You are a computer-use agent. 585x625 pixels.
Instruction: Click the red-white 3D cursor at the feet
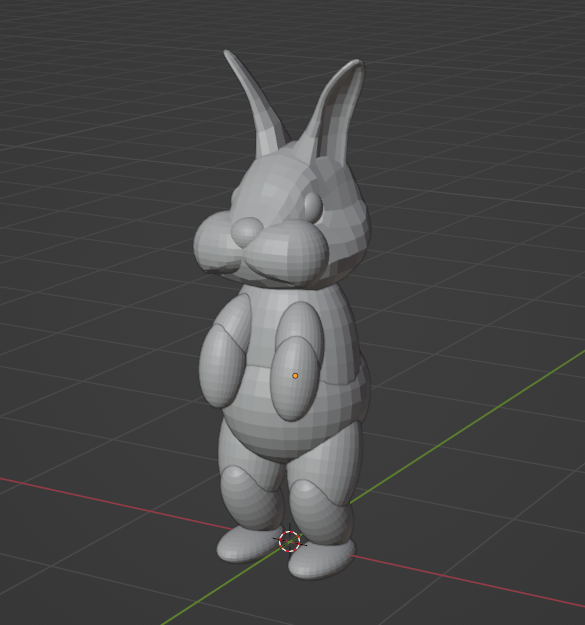click(289, 541)
